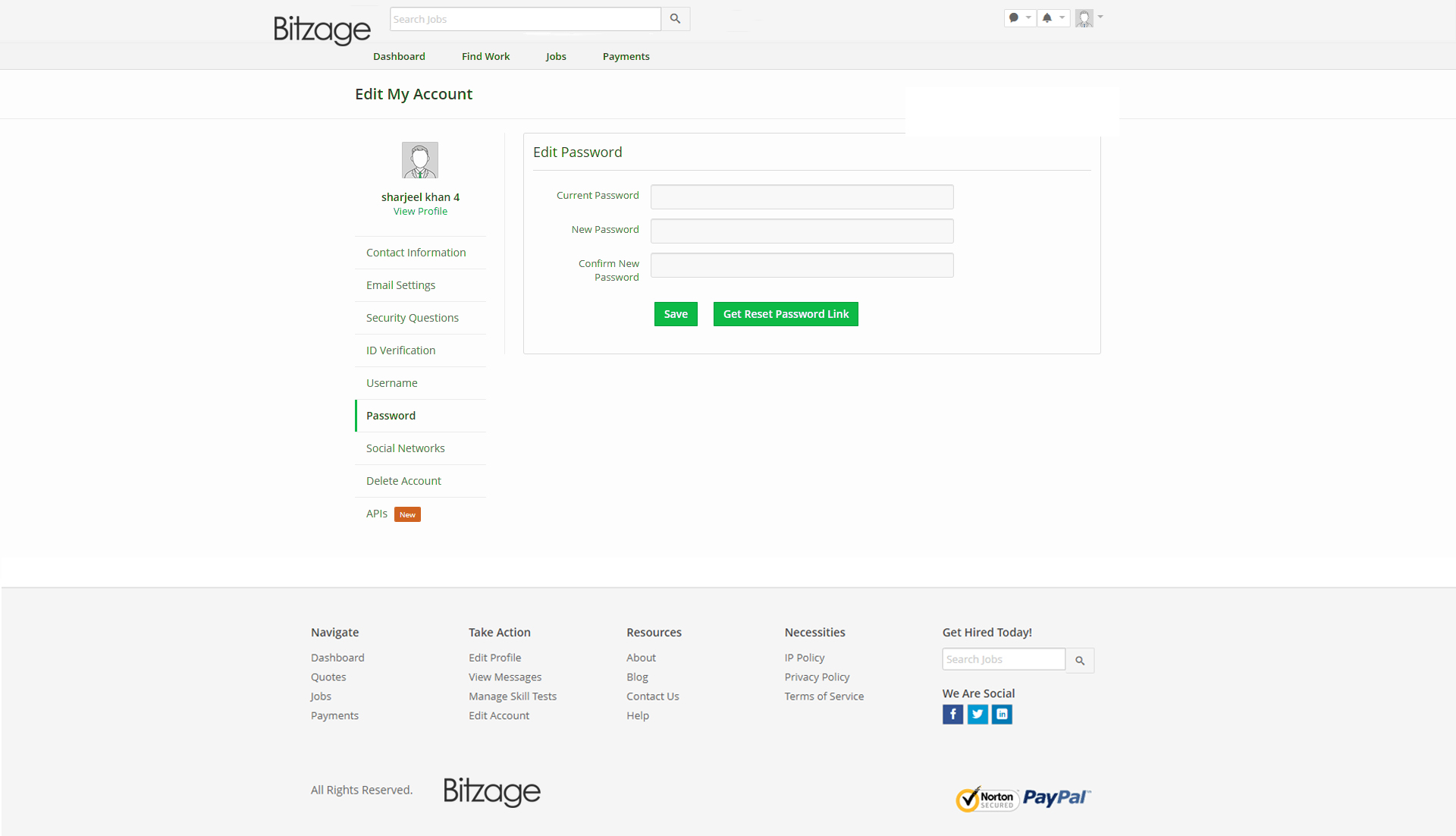Viewport: 1456px width, 836px height.
Task: Open the Payments menu
Action: (x=626, y=56)
